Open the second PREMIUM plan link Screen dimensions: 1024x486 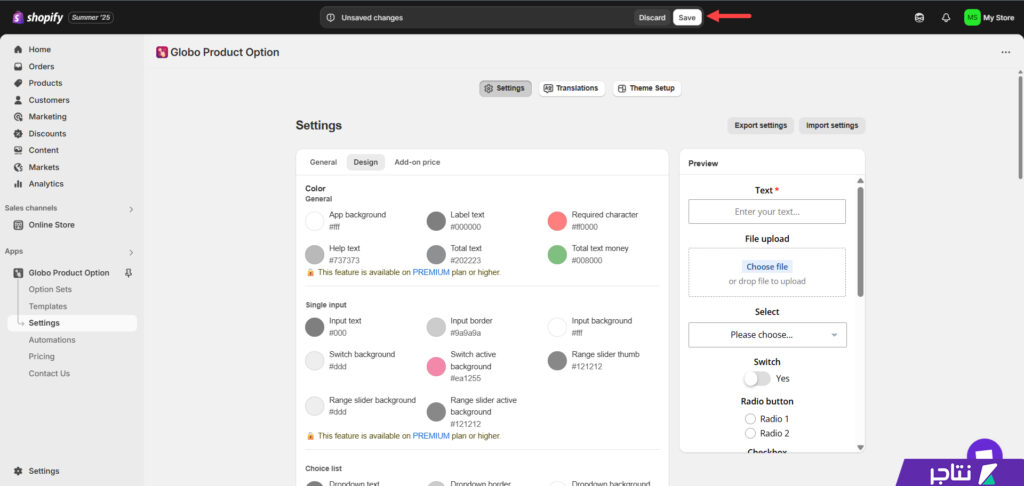(431, 436)
